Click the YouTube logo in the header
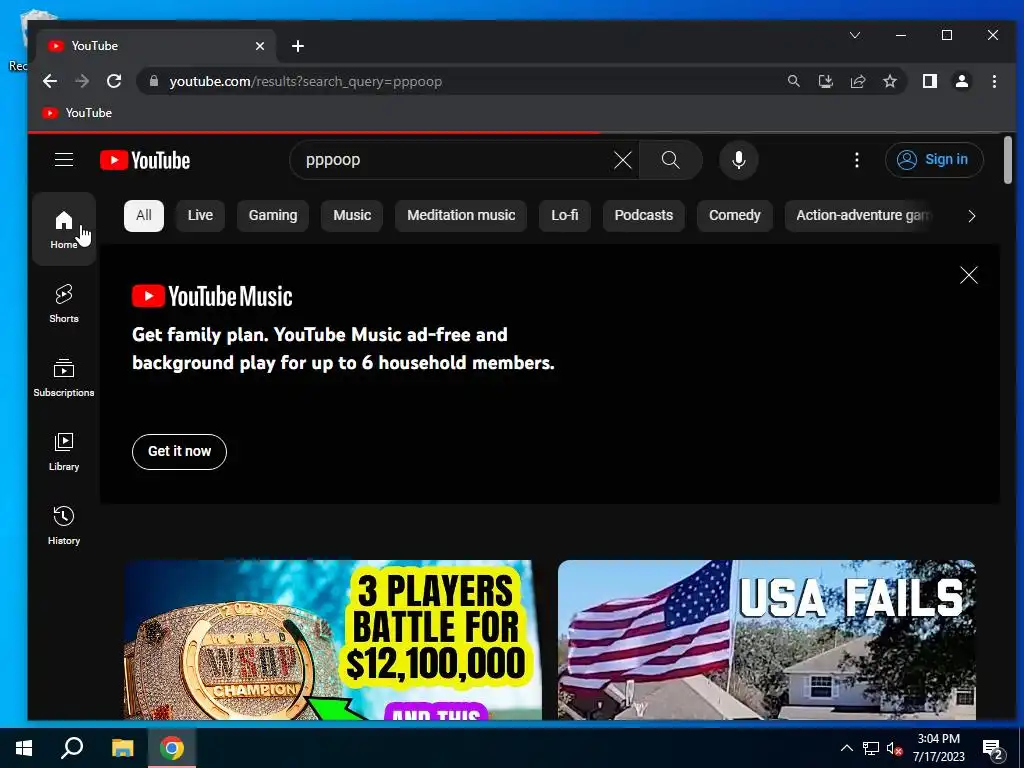Image resolution: width=1024 pixels, height=768 pixels. tap(145, 161)
